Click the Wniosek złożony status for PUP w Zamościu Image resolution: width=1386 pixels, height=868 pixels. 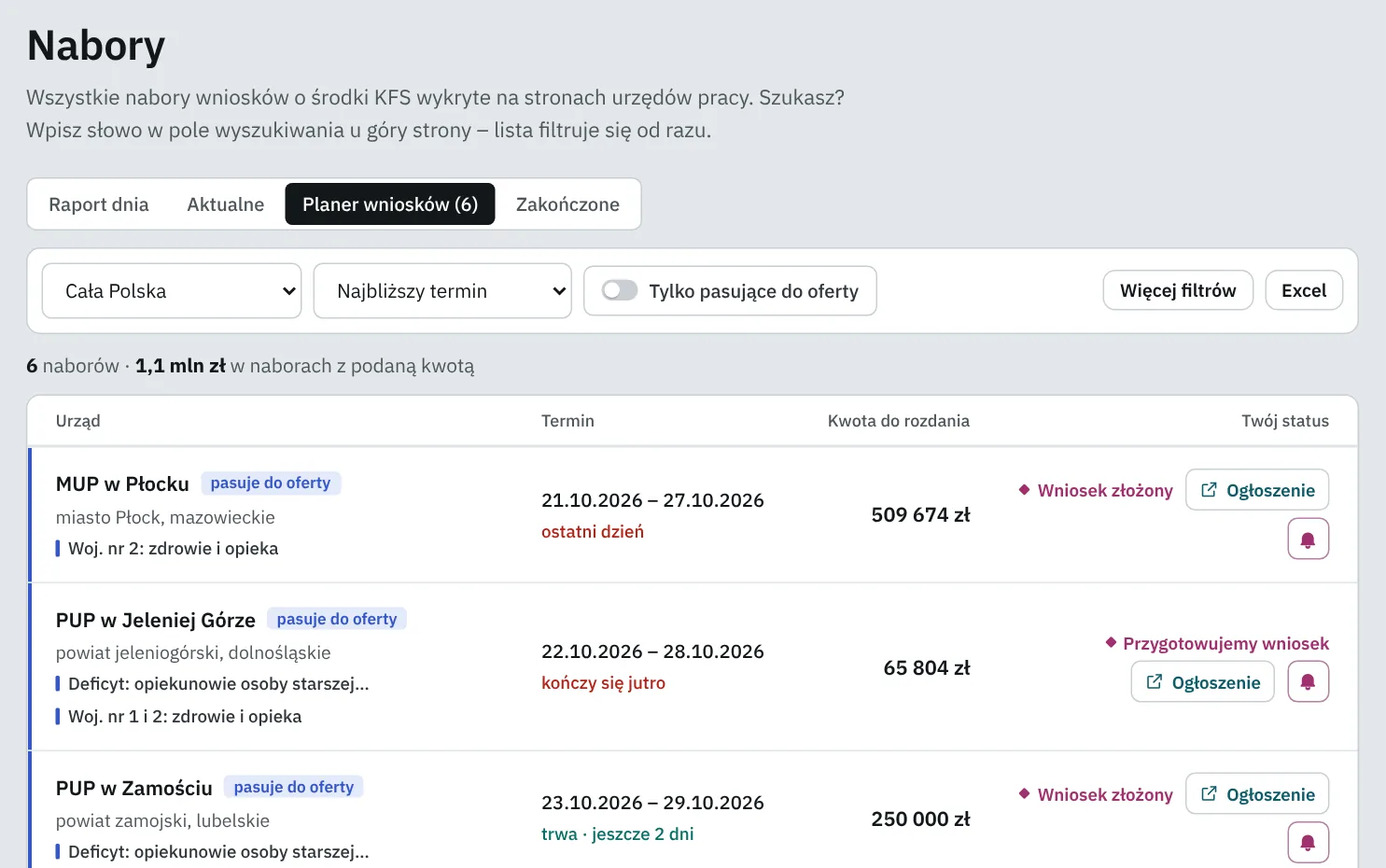coord(1096,795)
